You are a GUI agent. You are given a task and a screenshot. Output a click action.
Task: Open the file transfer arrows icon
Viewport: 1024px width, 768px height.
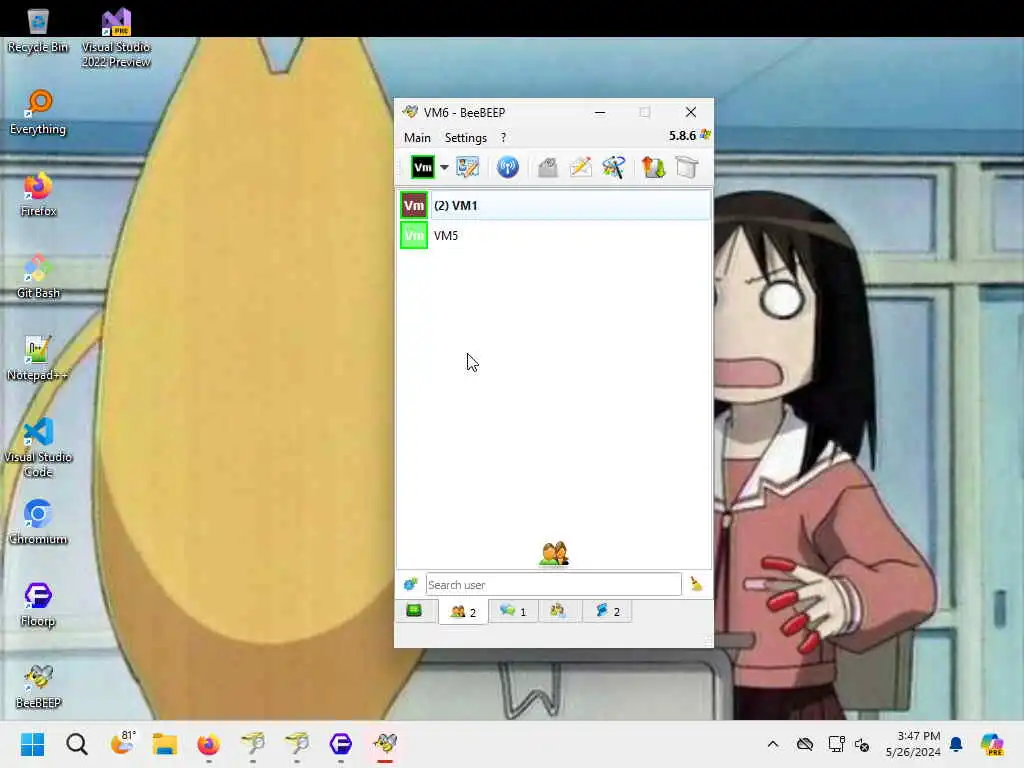[653, 168]
